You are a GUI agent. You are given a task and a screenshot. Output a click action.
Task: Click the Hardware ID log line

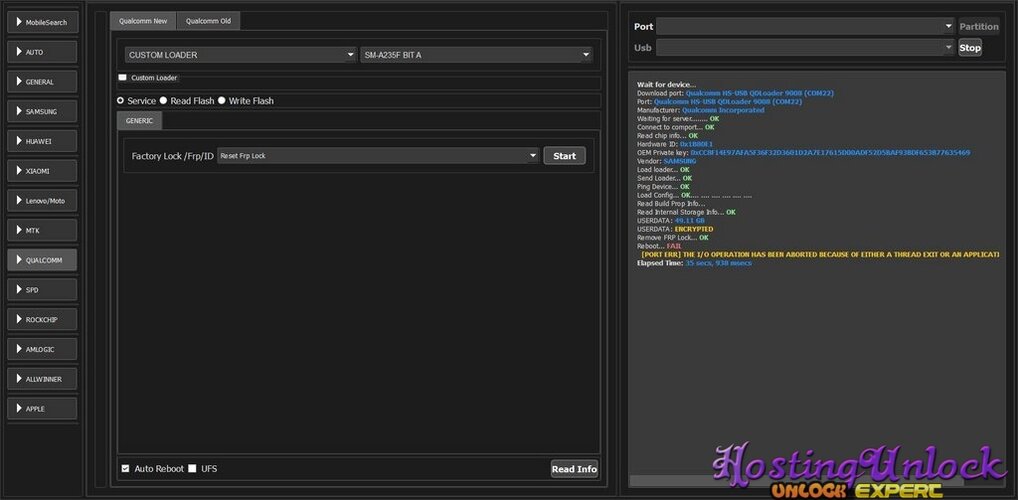(675, 144)
